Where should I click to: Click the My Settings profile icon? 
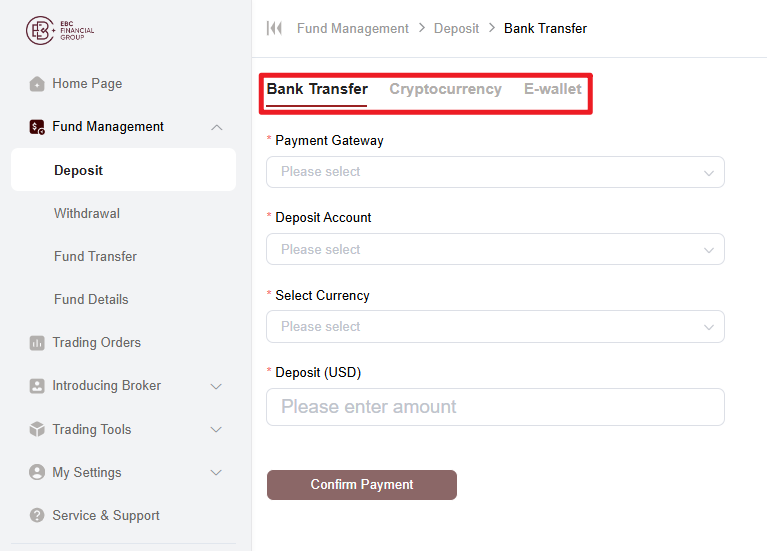tap(37, 472)
